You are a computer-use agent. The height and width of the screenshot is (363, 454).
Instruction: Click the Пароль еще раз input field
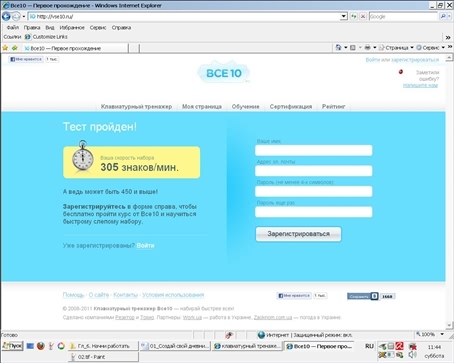pyautogui.click(x=314, y=212)
